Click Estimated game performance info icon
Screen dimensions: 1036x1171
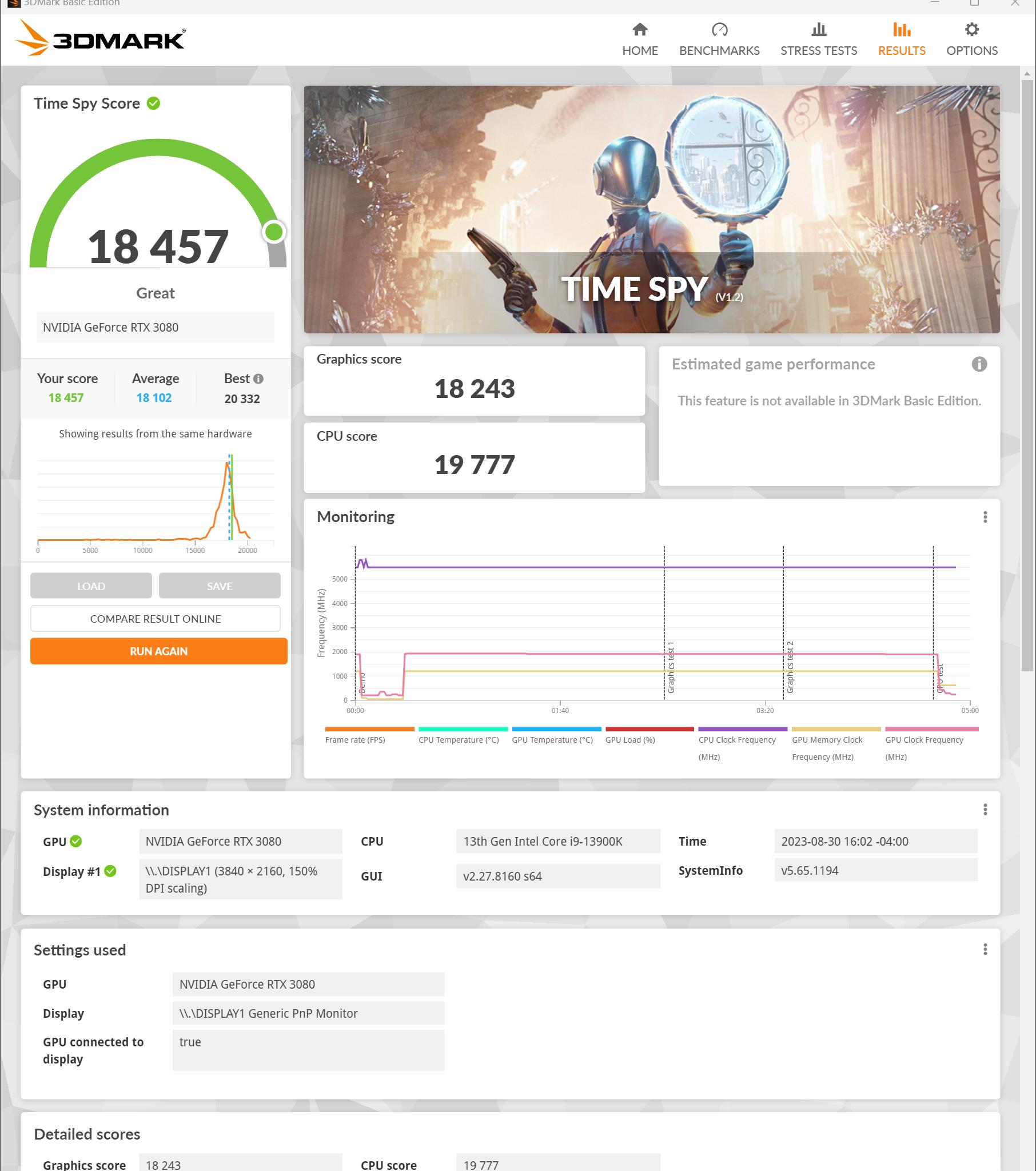click(979, 364)
